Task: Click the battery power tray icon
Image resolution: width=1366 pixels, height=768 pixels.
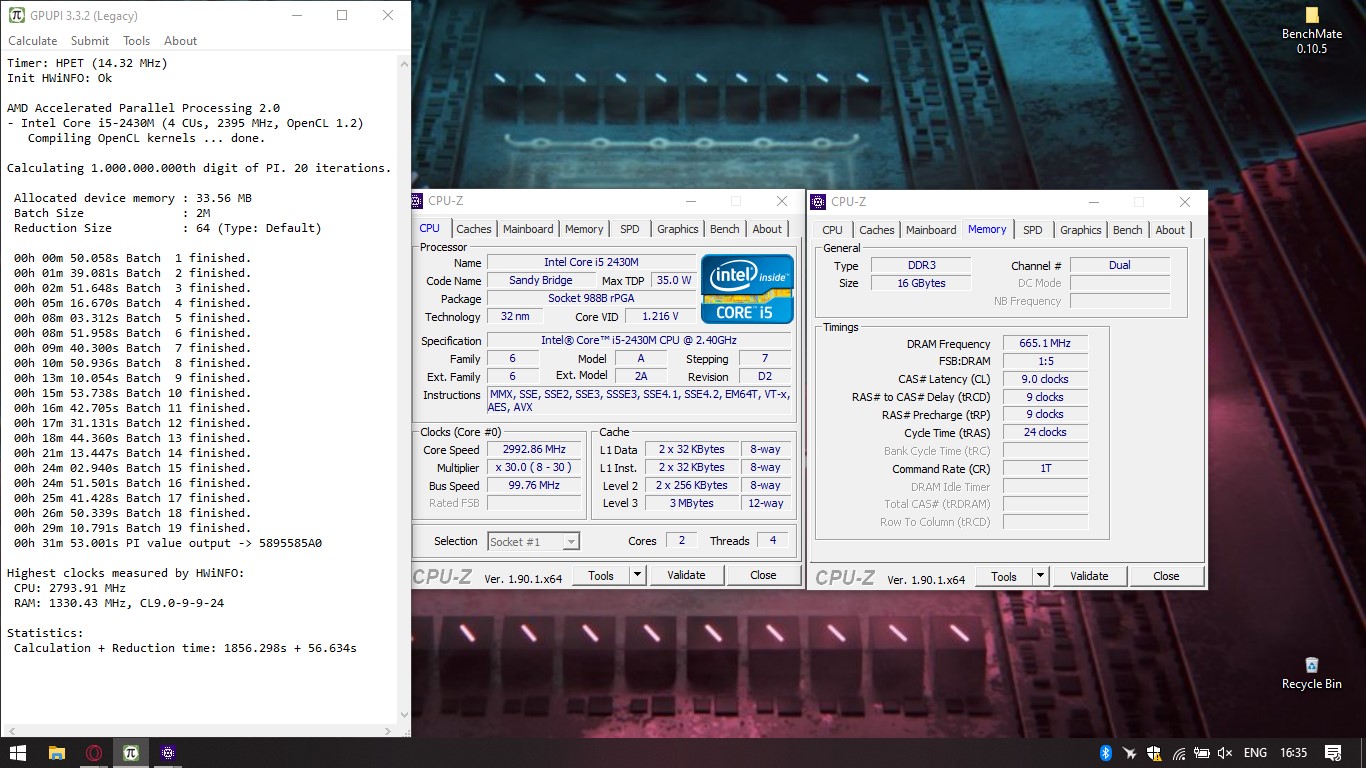Action: (x=1202, y=753)
